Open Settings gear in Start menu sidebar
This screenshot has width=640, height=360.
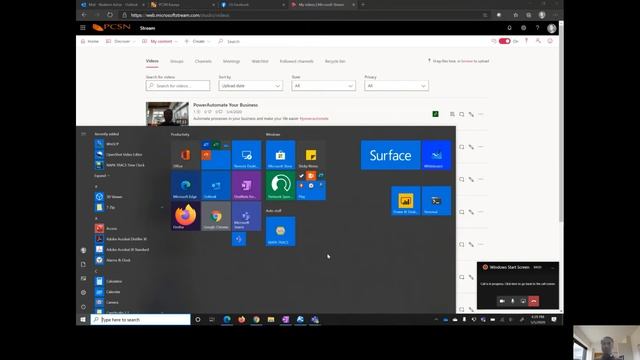(83, 292)
